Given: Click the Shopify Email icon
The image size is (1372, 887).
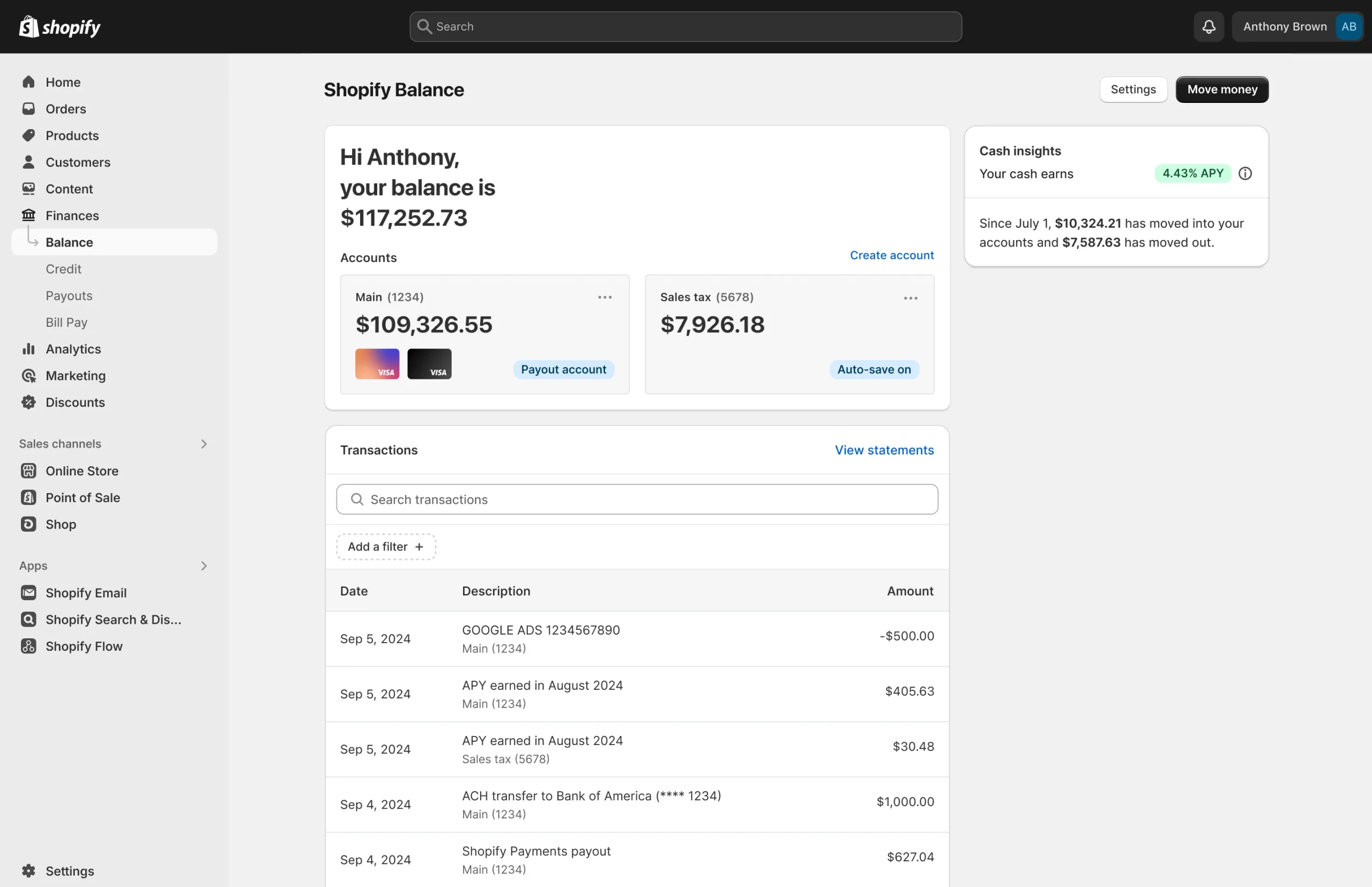Looking at the screenshot, I should pos(28,593).
